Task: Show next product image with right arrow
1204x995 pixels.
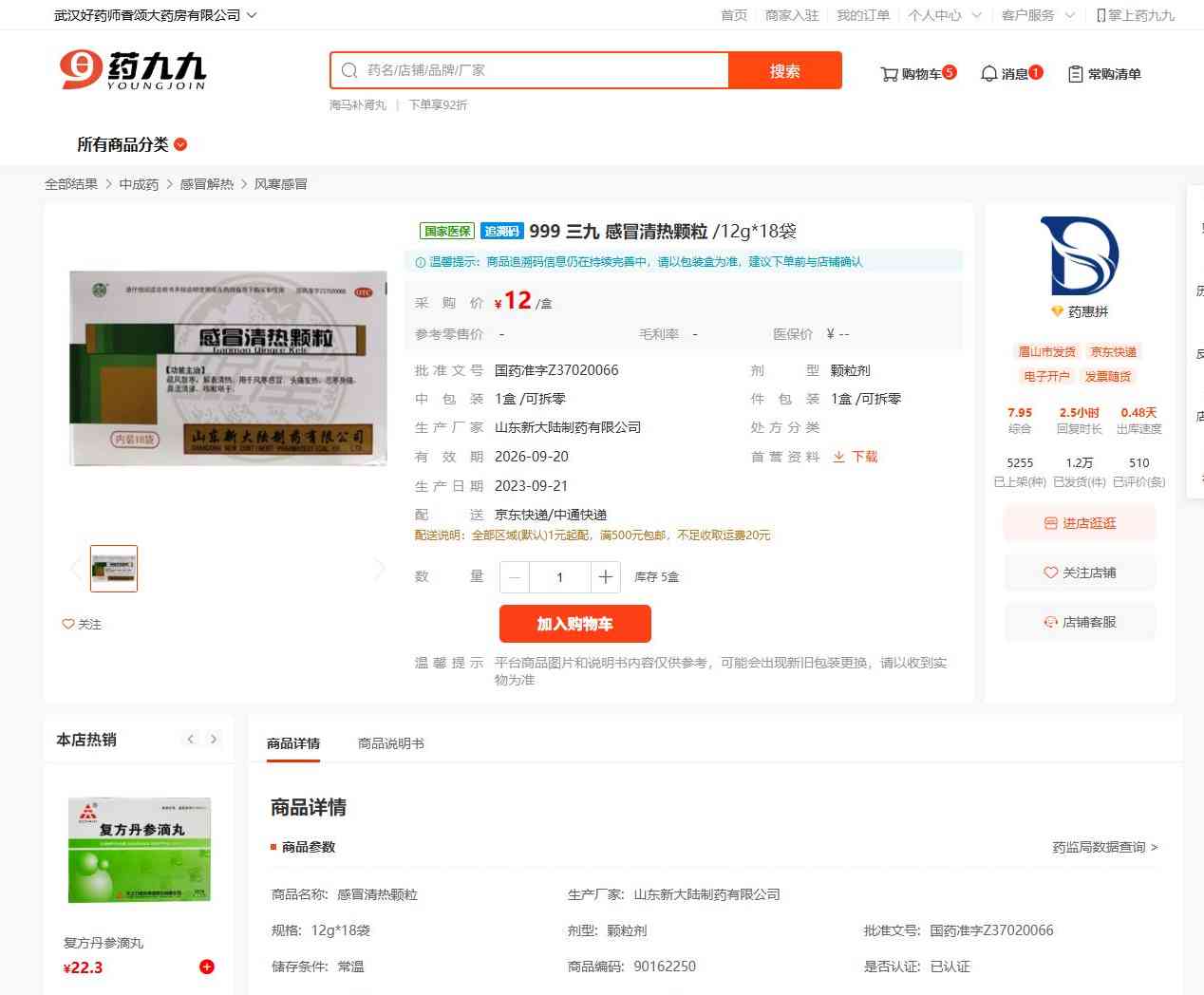Action: click(x=380, y=569)
